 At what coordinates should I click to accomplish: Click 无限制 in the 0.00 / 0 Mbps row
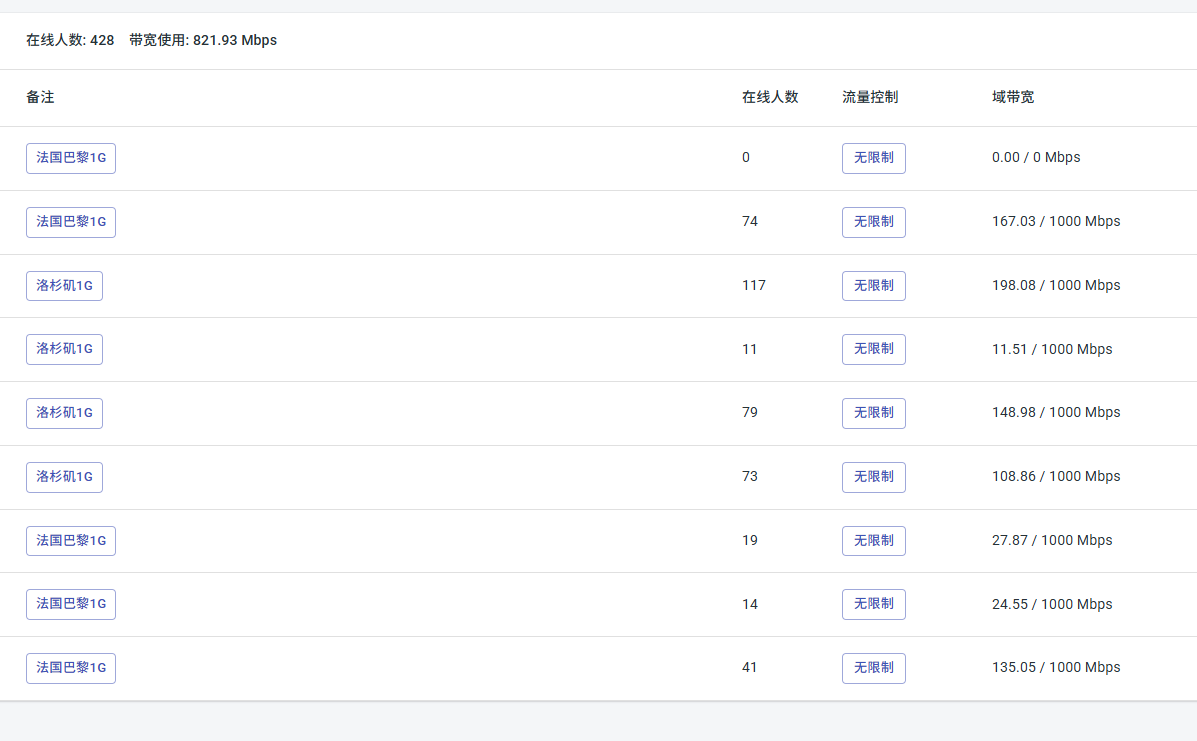(x=873, y=158)
